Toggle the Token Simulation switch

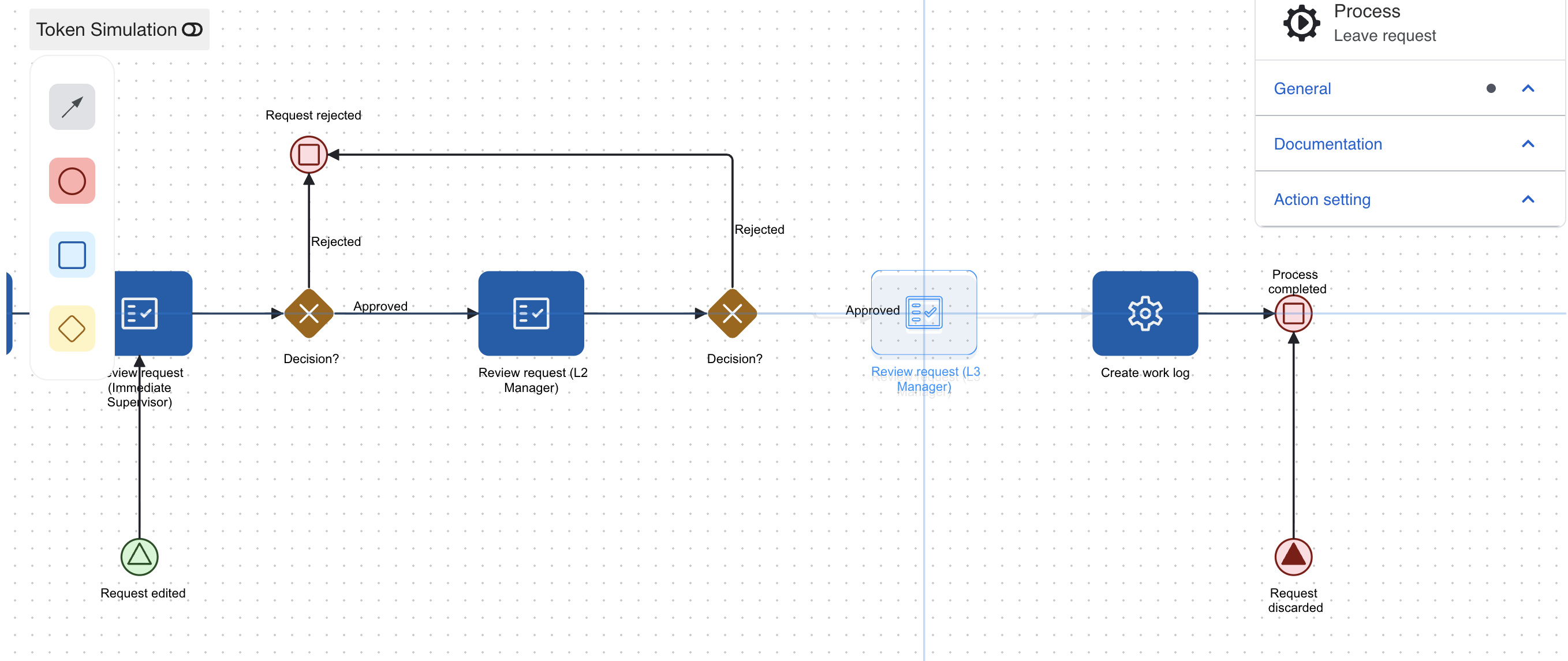(192, 29)
